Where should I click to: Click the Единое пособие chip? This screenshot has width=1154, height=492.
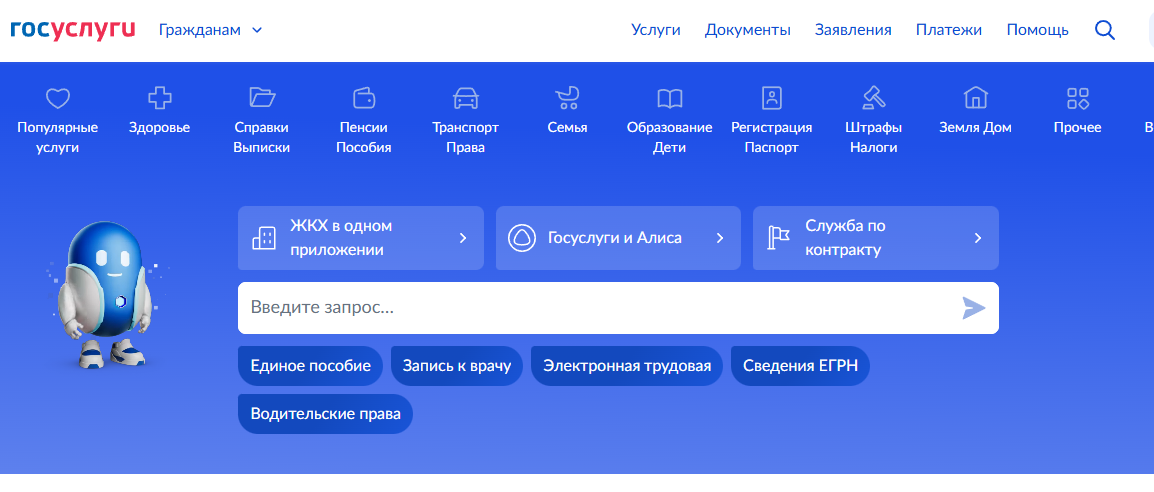pos(310,366)
